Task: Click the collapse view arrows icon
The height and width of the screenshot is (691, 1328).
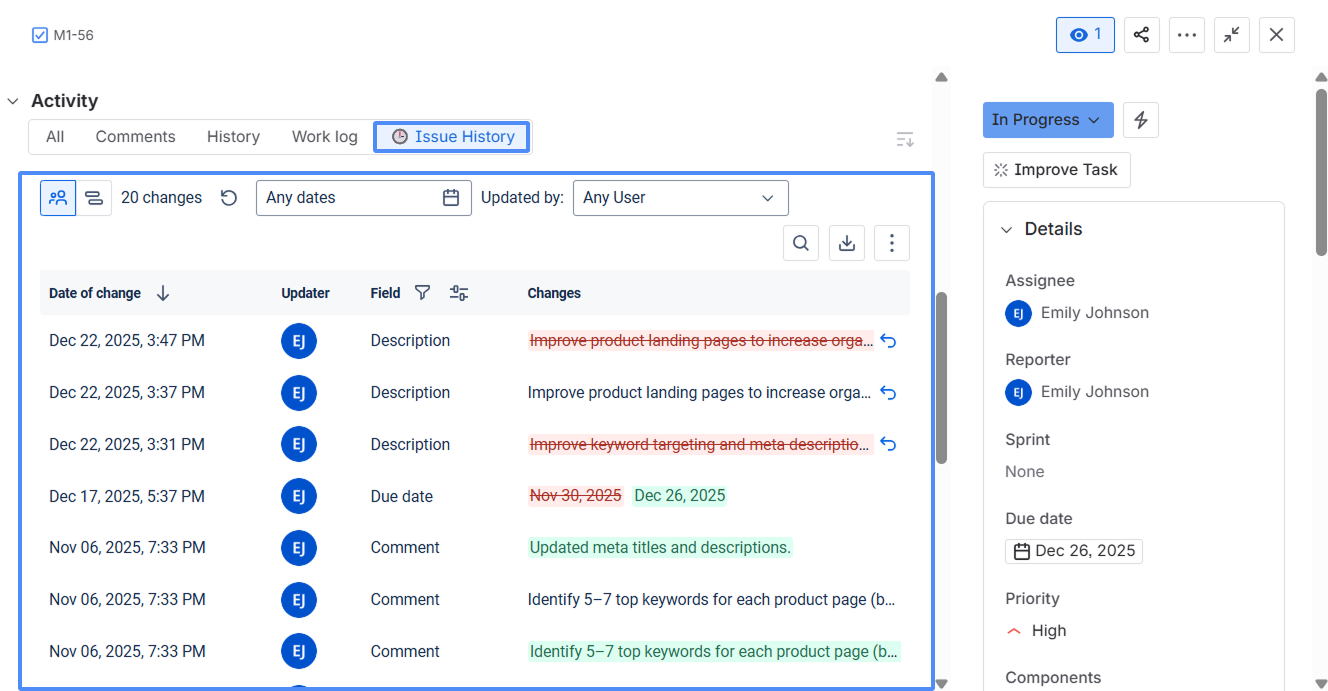Action: click(1232, 35)
